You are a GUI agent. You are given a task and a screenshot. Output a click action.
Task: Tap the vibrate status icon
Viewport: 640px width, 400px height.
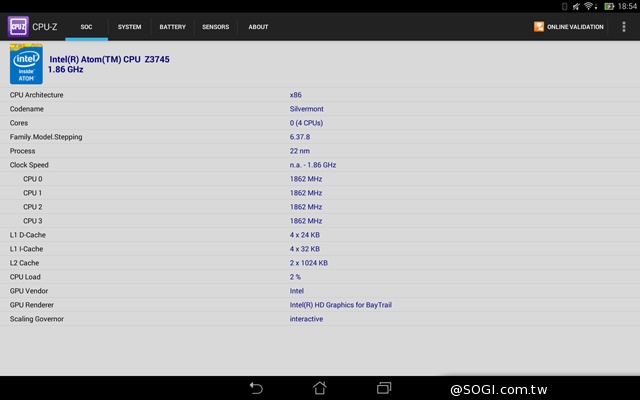pos(564,6)
